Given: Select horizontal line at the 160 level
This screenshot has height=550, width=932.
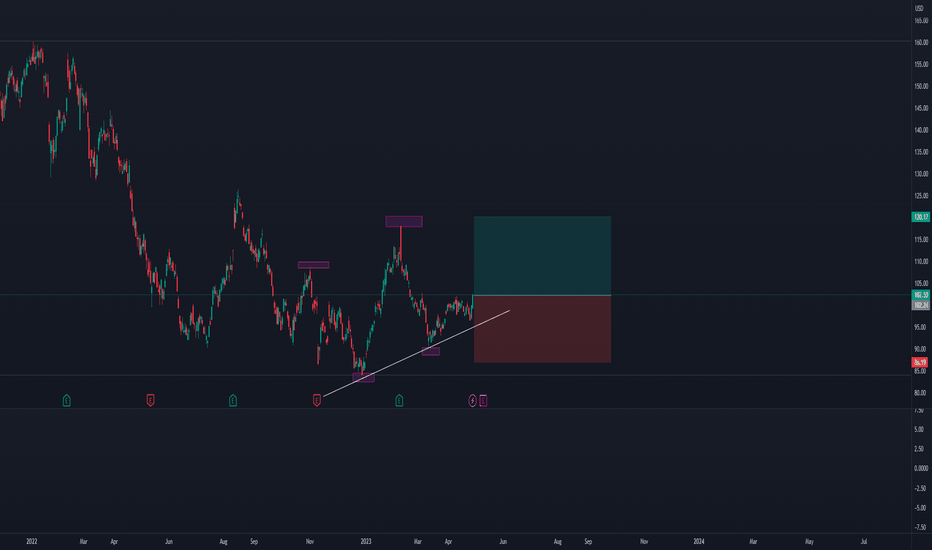Looking at the screenshot, I should point(455,41).
